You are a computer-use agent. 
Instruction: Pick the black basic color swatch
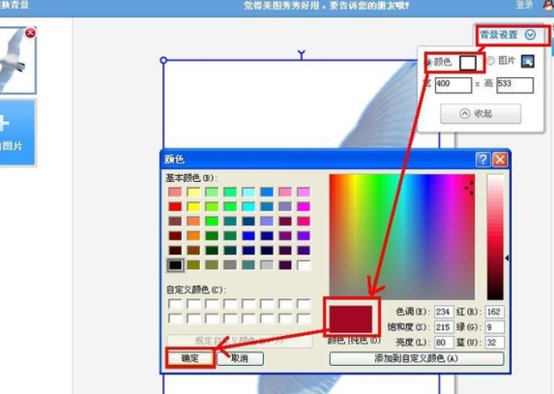pos(175,265)
